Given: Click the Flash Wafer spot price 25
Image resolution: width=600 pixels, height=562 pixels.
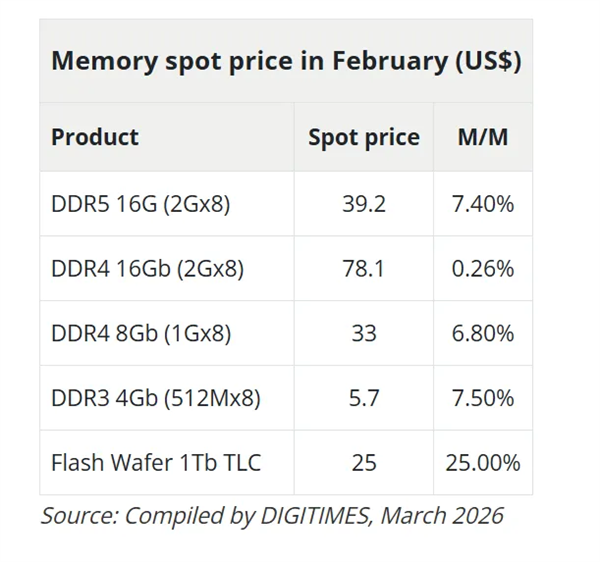Looking at the screenshot, I should pos(363,462).
